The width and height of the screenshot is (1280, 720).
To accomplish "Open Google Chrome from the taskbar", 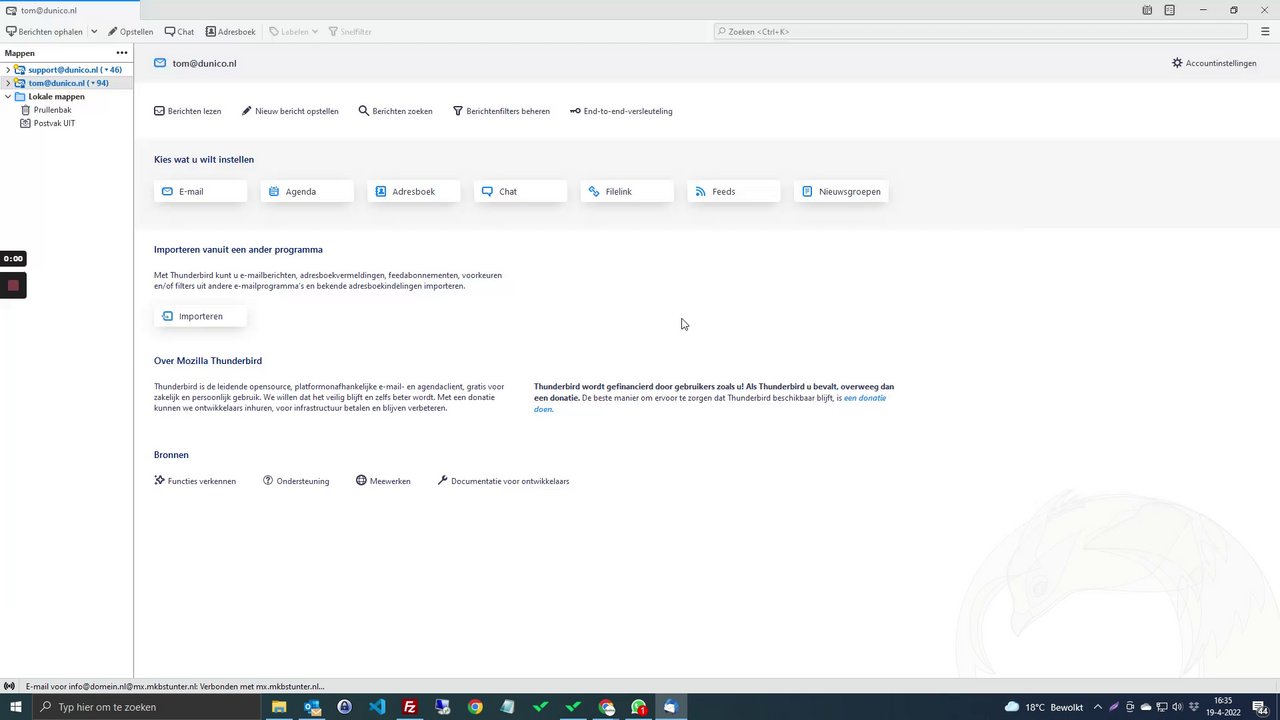I will coord(475,707).
